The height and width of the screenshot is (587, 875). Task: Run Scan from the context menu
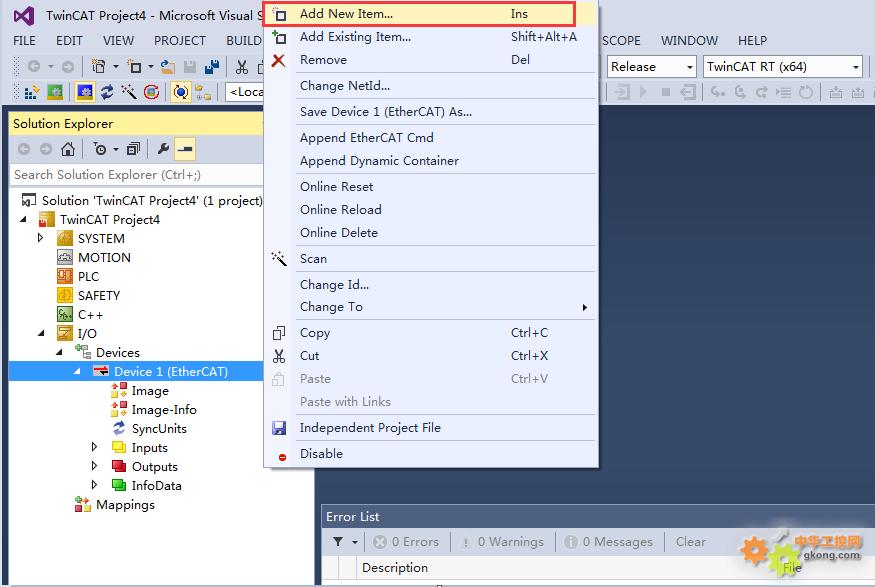tap(431, 258)
